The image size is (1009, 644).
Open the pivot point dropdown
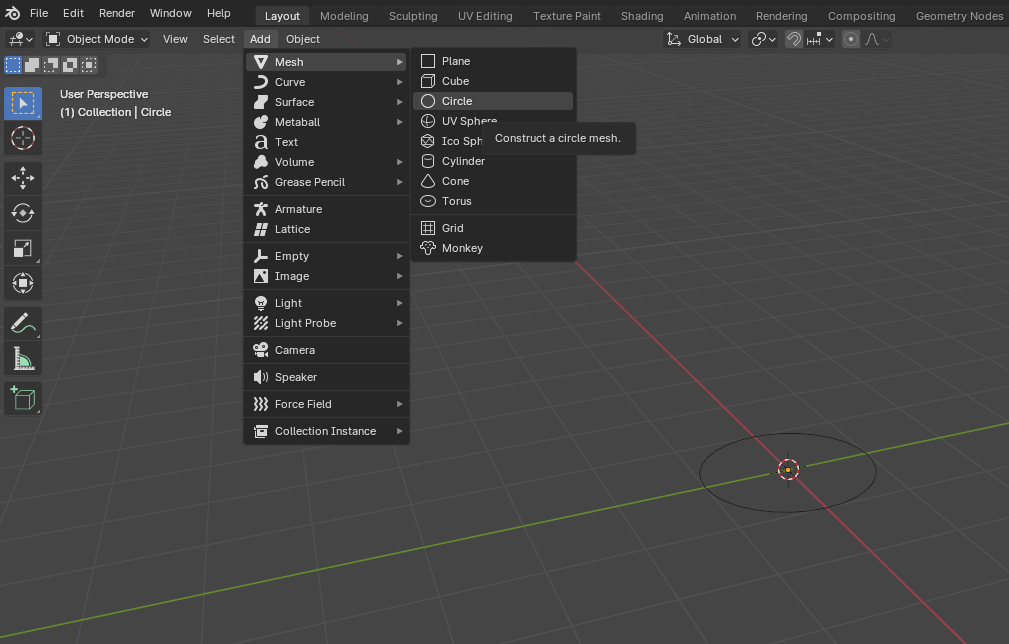(x=764, y=39)
